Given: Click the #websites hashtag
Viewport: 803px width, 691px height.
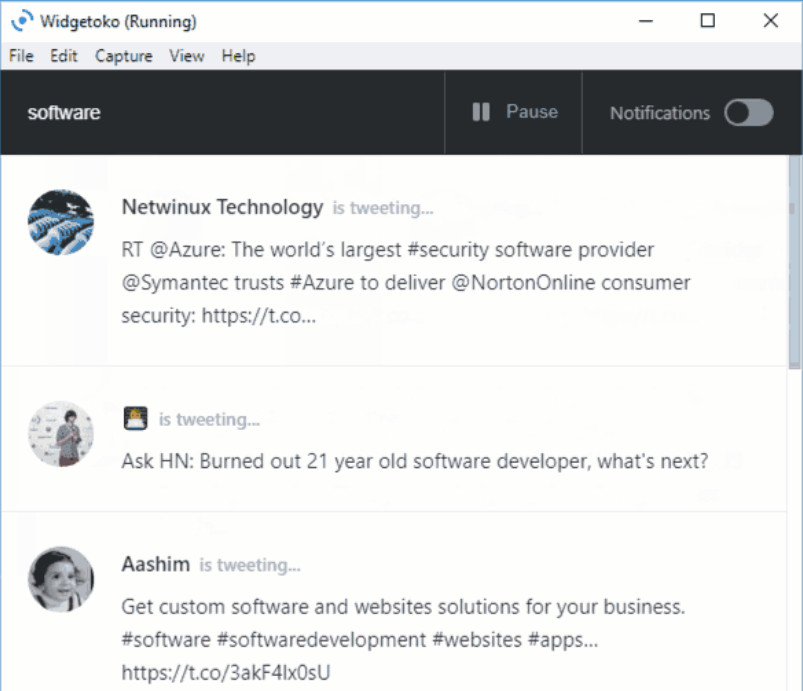Looking at the screenshot, I should point(477,640).
